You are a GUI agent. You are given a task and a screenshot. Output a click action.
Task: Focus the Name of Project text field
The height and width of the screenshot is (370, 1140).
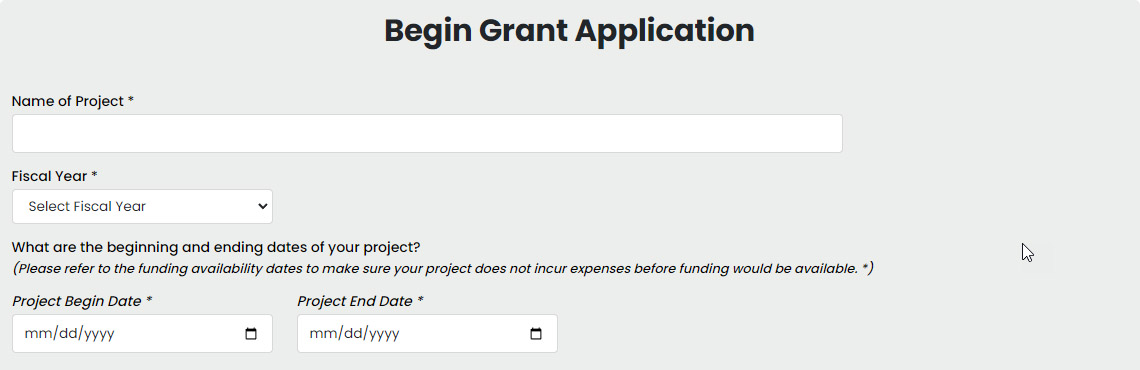tap(428, 134)
